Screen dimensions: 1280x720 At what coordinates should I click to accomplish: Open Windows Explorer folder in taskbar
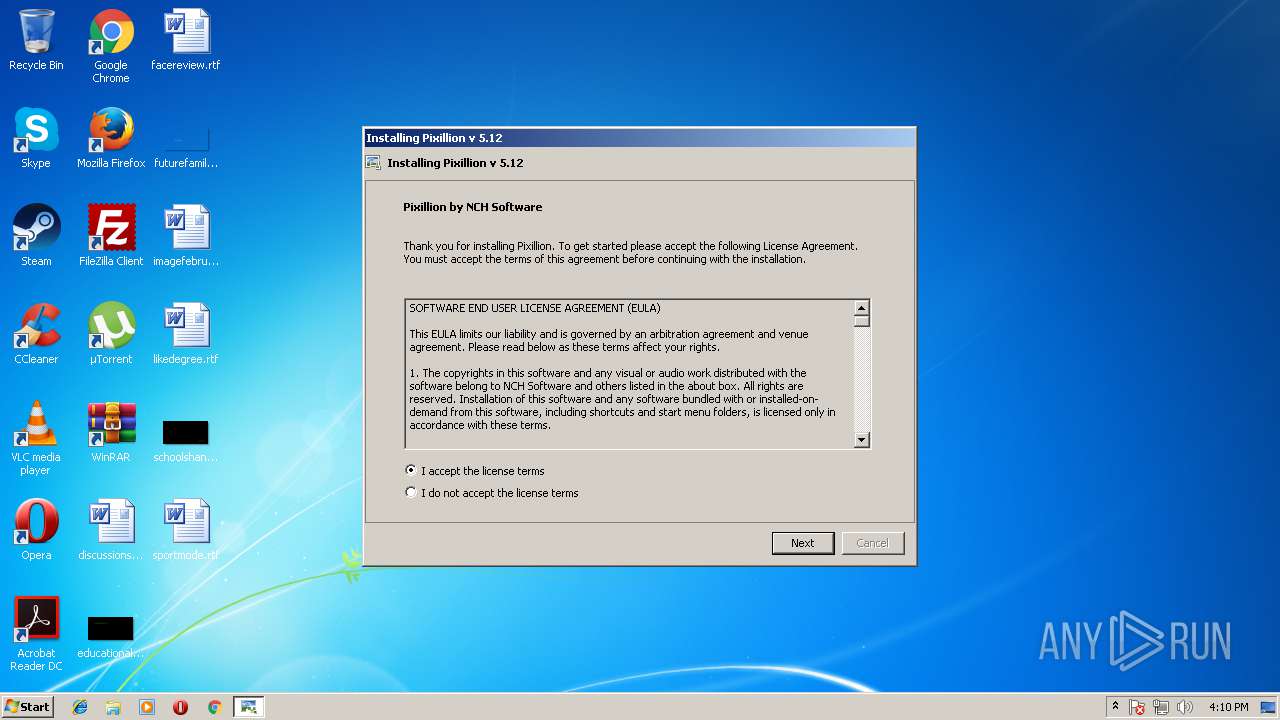pyautogui.click(x=113, y=707)
